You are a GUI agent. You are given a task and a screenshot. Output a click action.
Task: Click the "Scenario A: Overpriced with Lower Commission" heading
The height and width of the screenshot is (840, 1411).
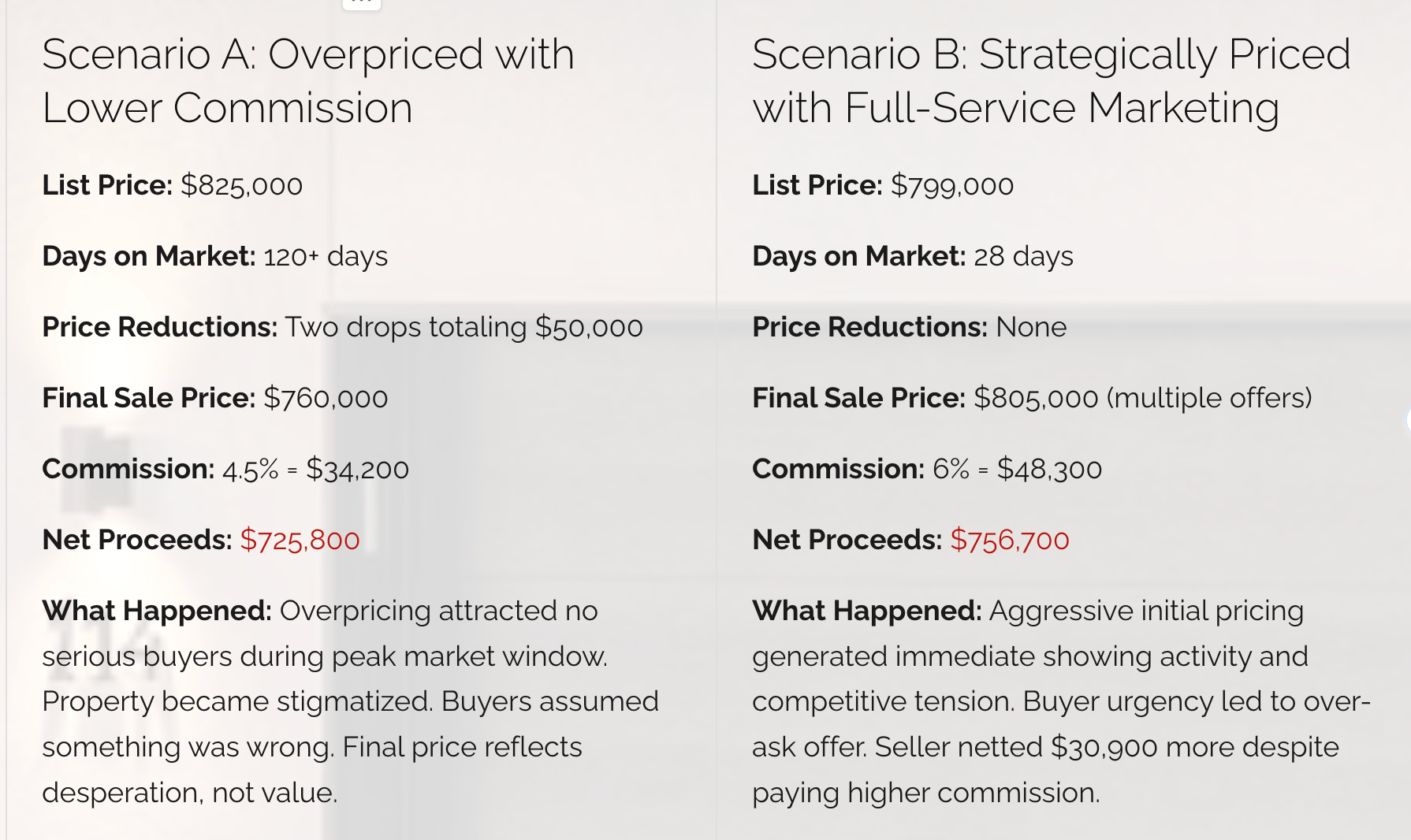click(307, 81)
